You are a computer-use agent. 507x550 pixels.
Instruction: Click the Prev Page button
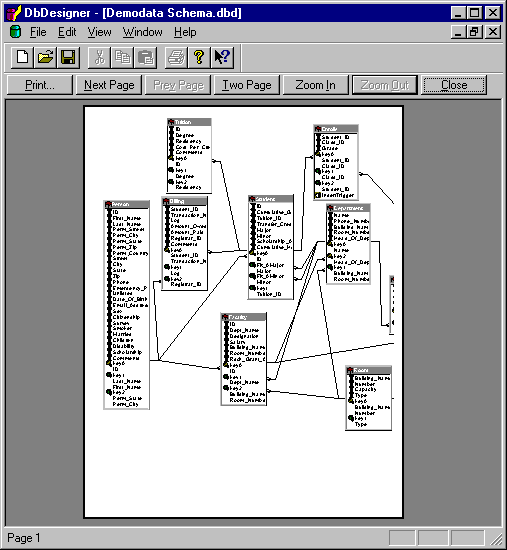pyautogui.click(x=178, y=85)
